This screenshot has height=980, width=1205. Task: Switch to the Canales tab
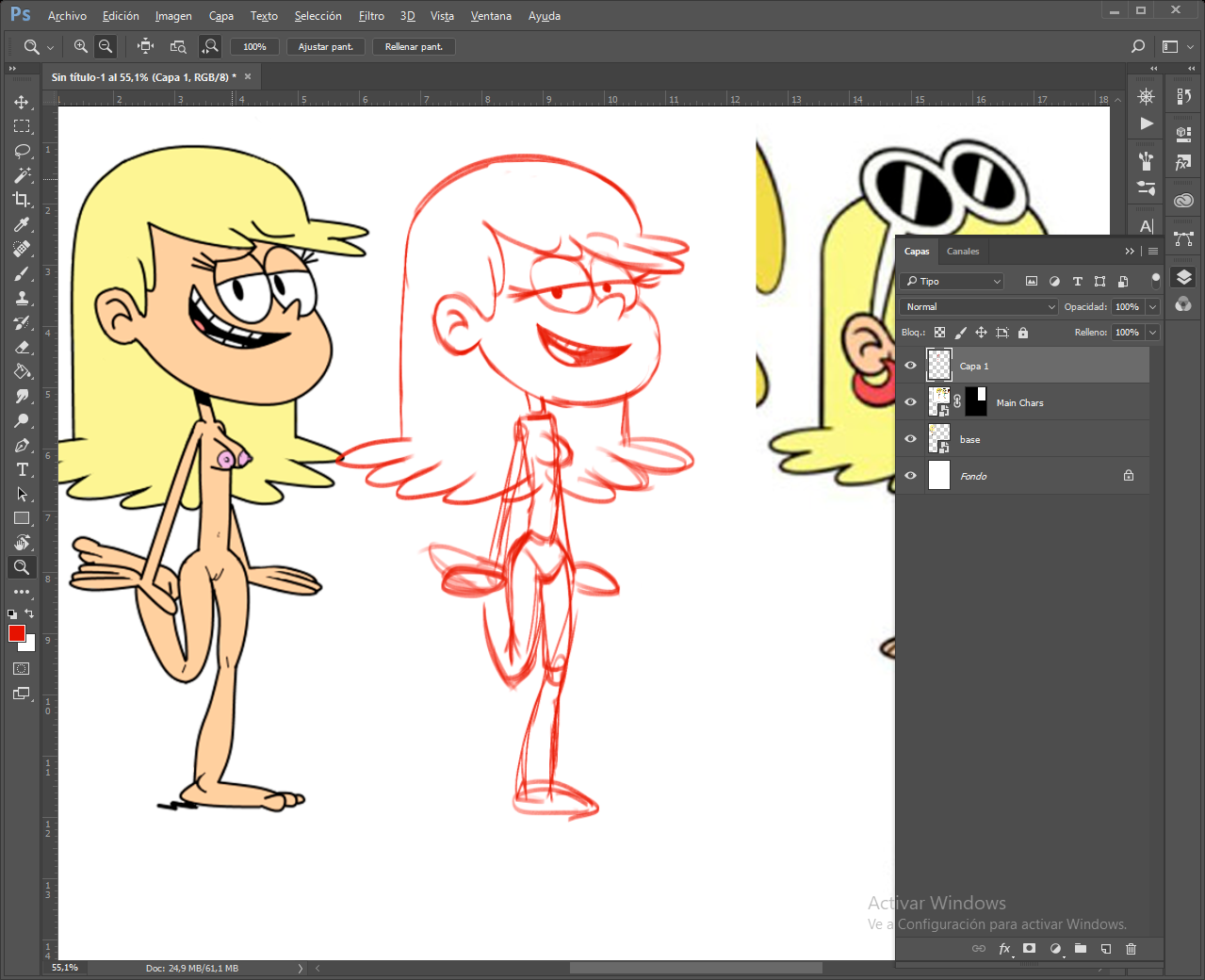(x=962, y=252)
